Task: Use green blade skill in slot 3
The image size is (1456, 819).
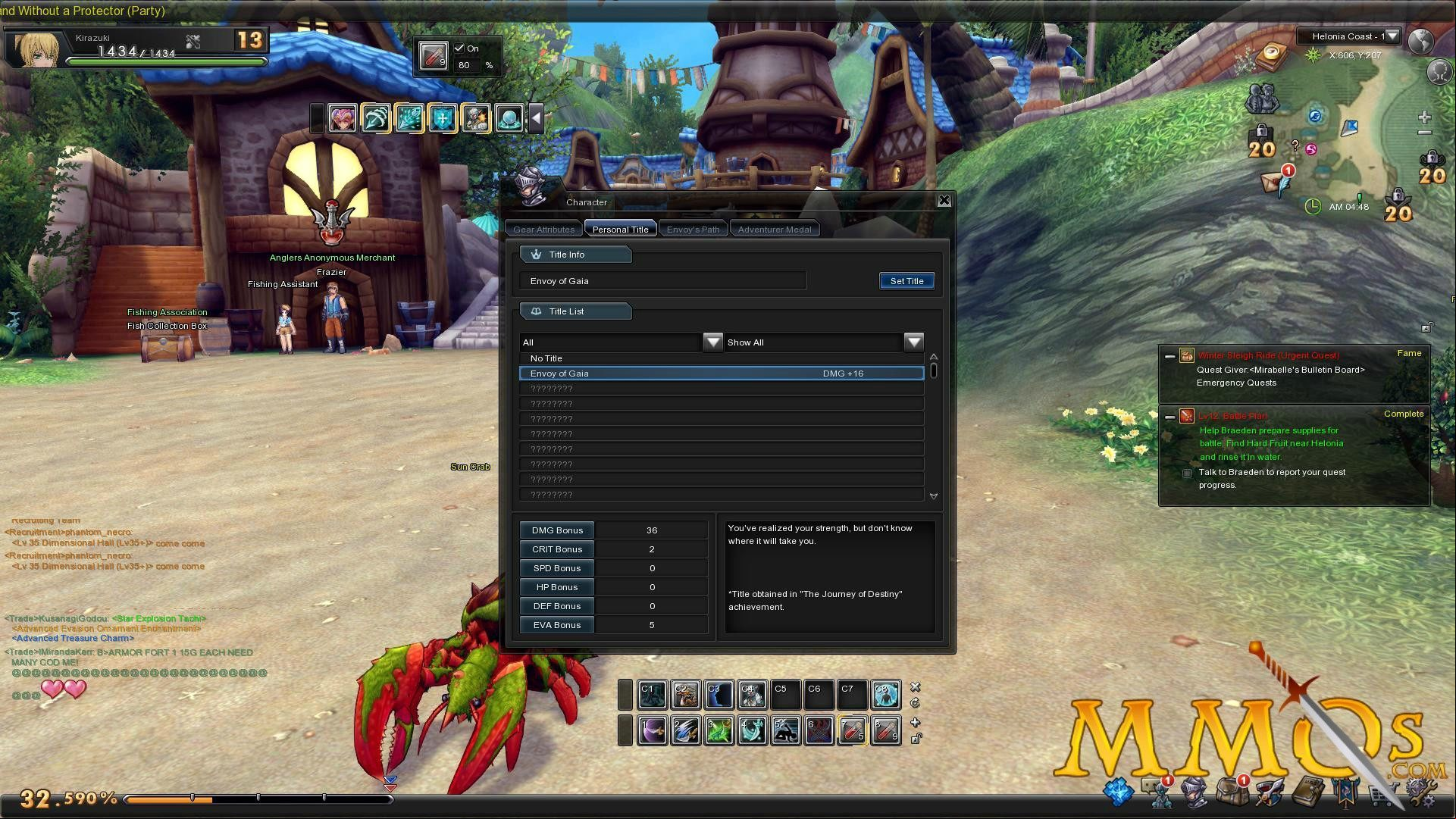Action: pyautogui.click(x=719, y=730)
